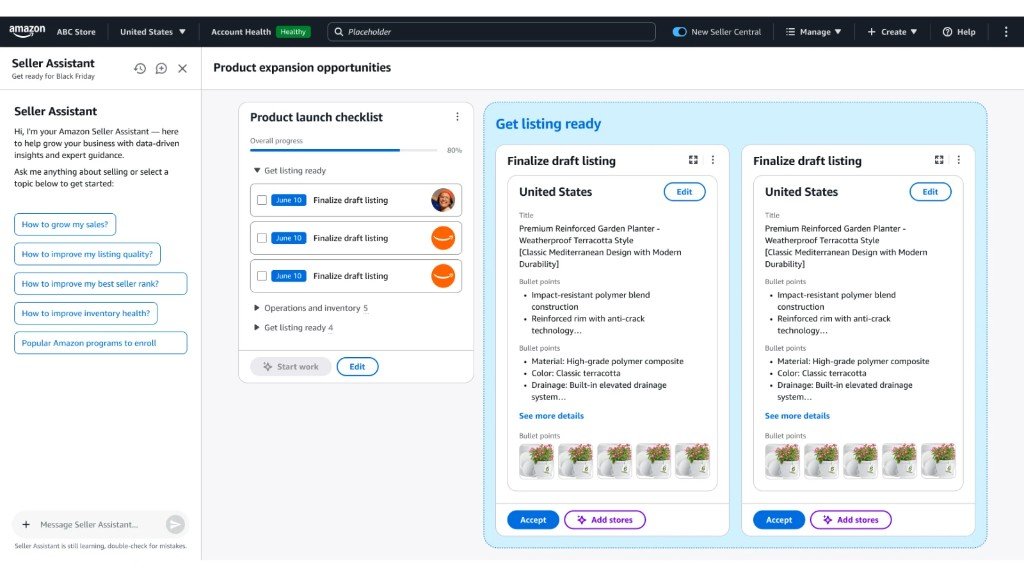Check the first Finalize draft listing checkbox

(262, 200)
